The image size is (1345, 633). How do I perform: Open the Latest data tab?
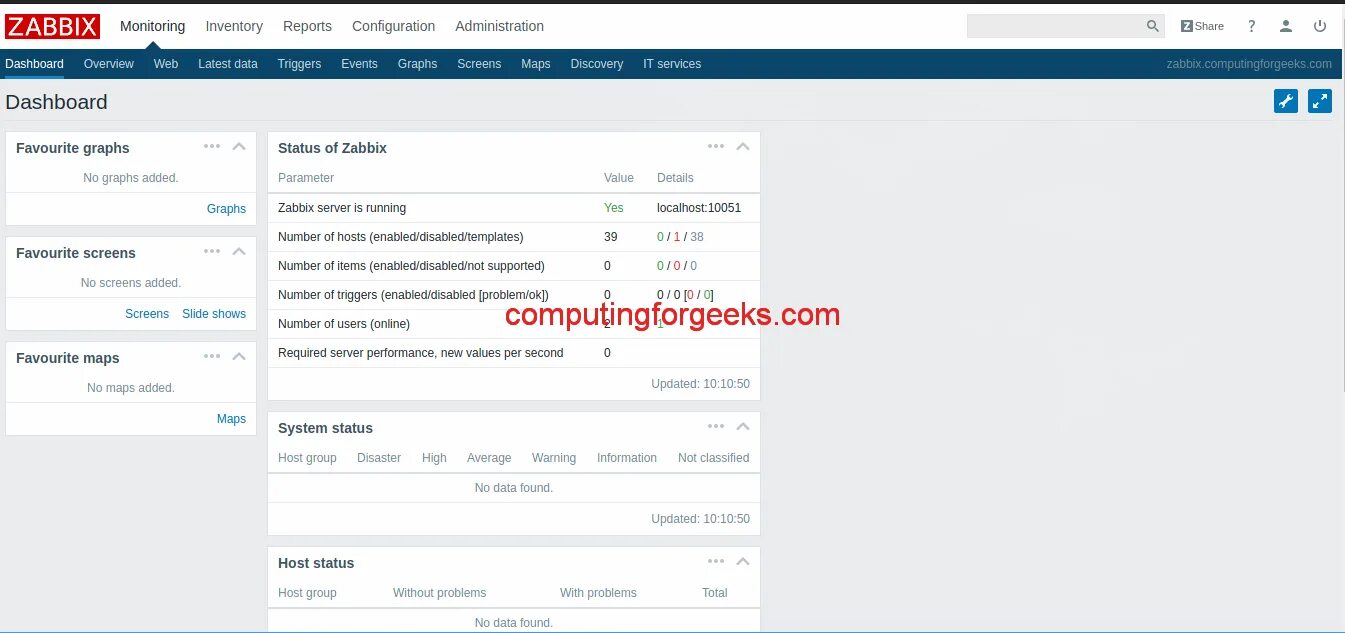228,64
